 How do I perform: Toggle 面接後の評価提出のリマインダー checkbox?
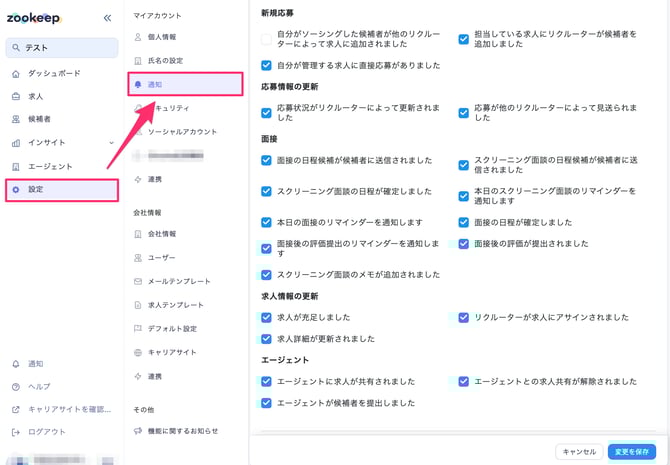(x=266, y=248)
